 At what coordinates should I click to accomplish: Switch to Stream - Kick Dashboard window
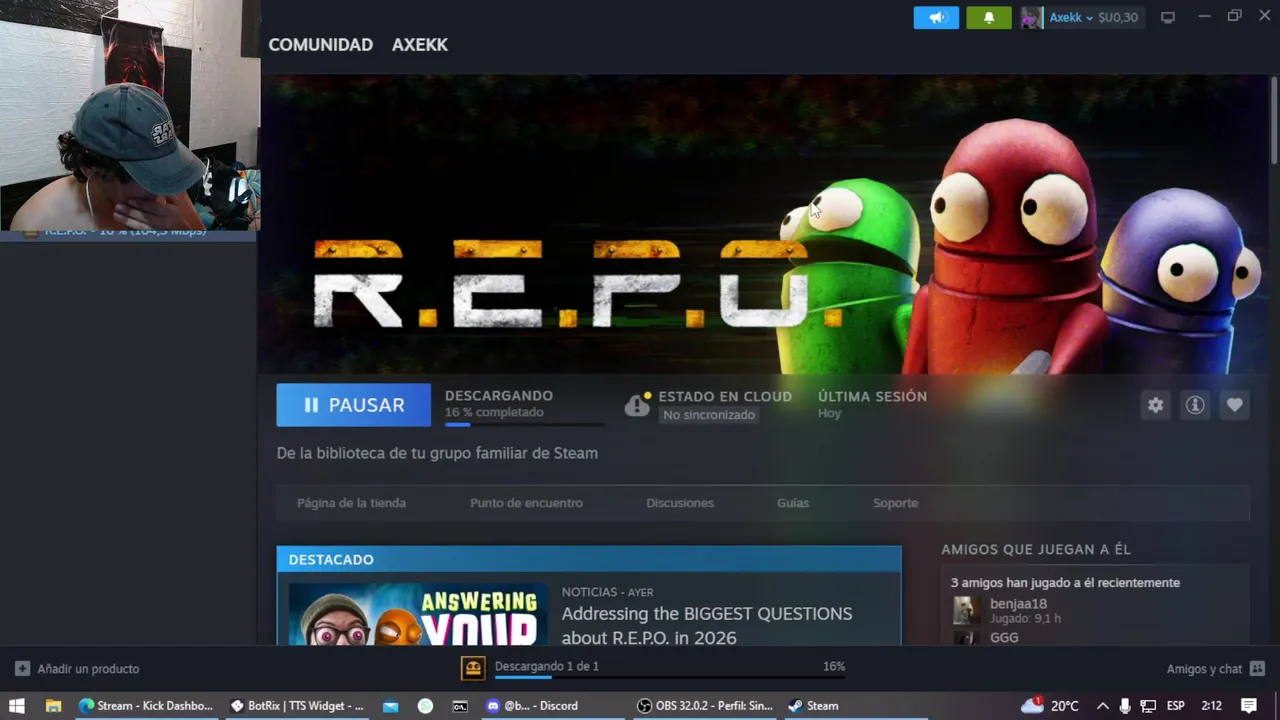coord(146,706)
